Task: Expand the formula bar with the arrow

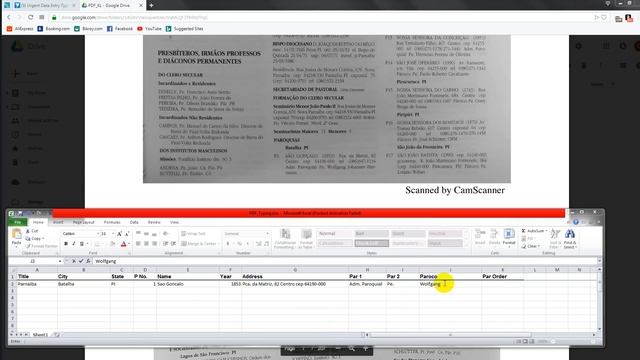Action: (x=599, y=261)
